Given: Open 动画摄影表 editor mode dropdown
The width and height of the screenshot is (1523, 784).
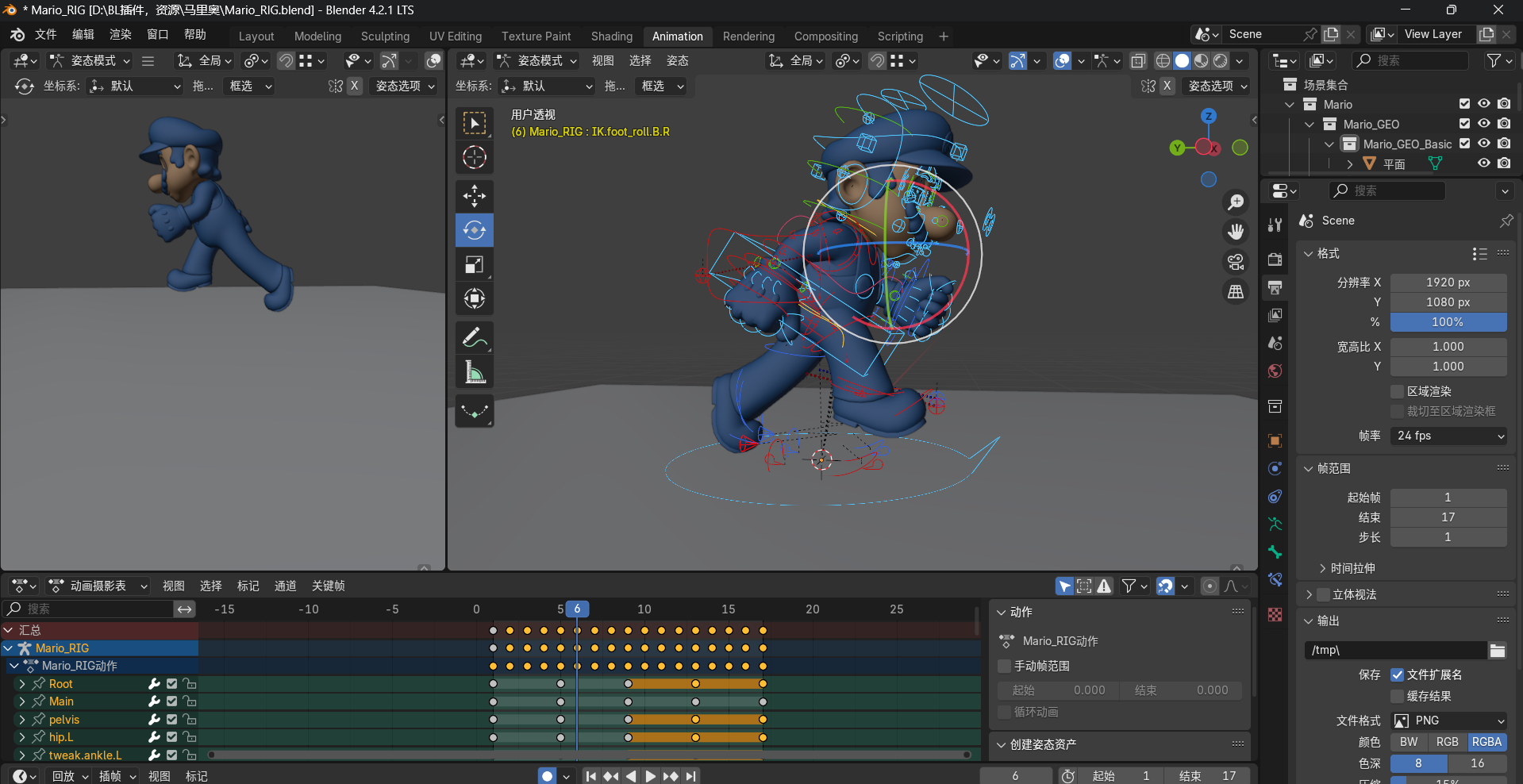Looking at the screenshot, I should 98,586.
